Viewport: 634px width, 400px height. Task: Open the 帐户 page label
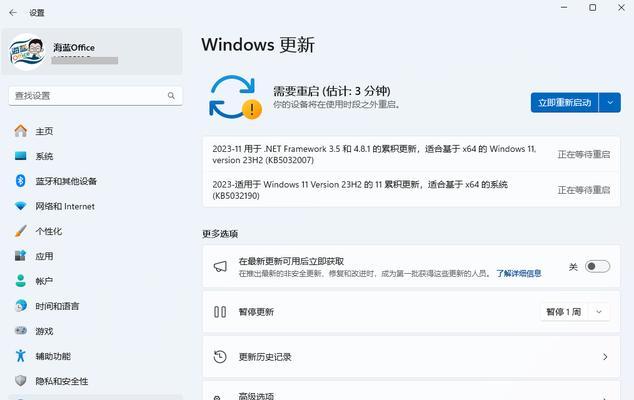click(x=44, y=281)
